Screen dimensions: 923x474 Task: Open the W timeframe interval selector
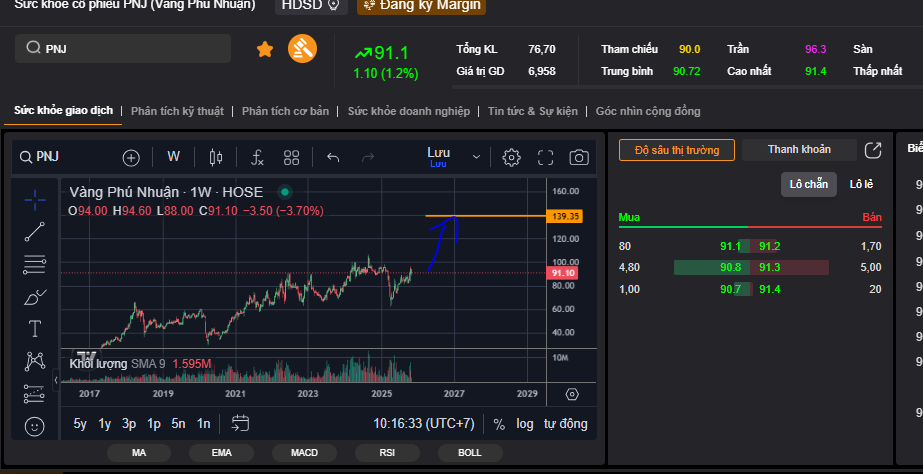[x=173, y=157]
